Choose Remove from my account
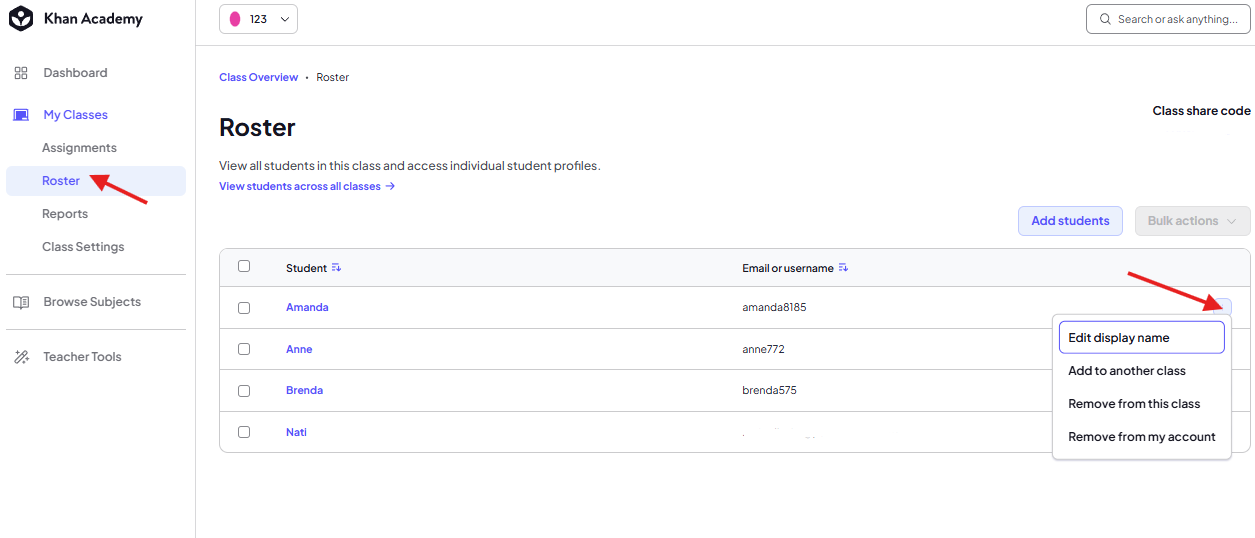 (1141, 437)
